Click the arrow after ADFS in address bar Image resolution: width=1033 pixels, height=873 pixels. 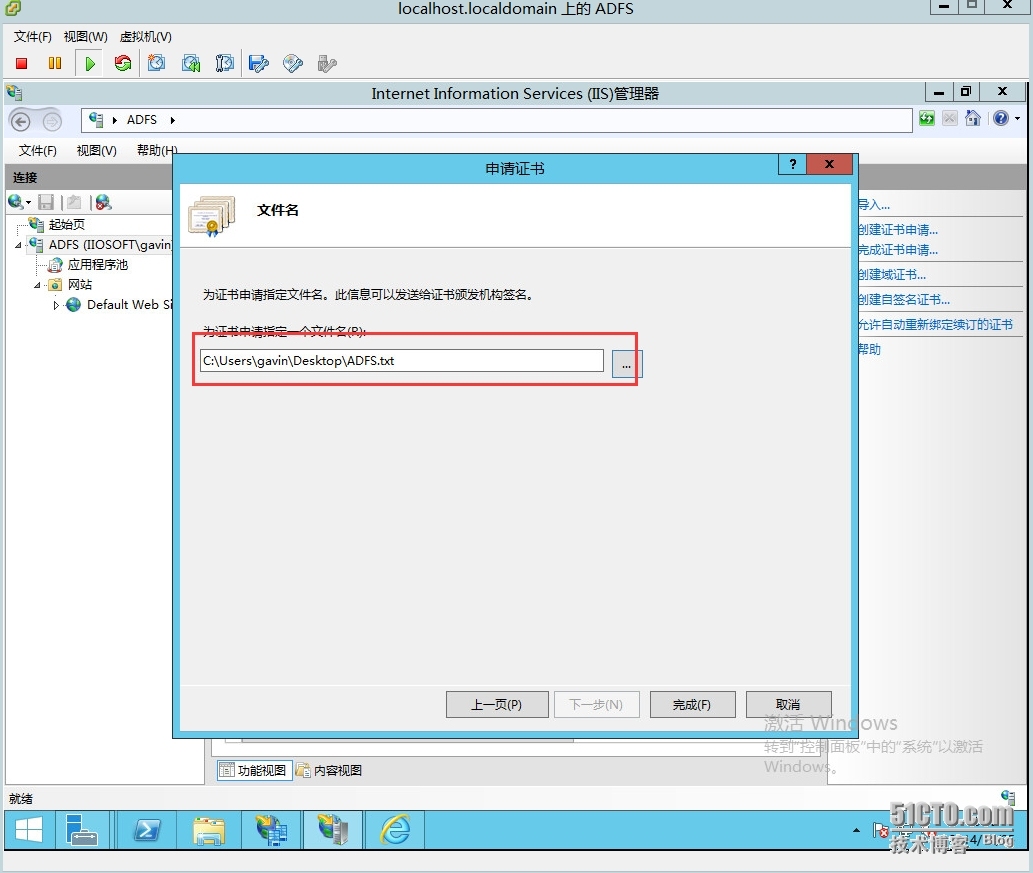point(173,121)
